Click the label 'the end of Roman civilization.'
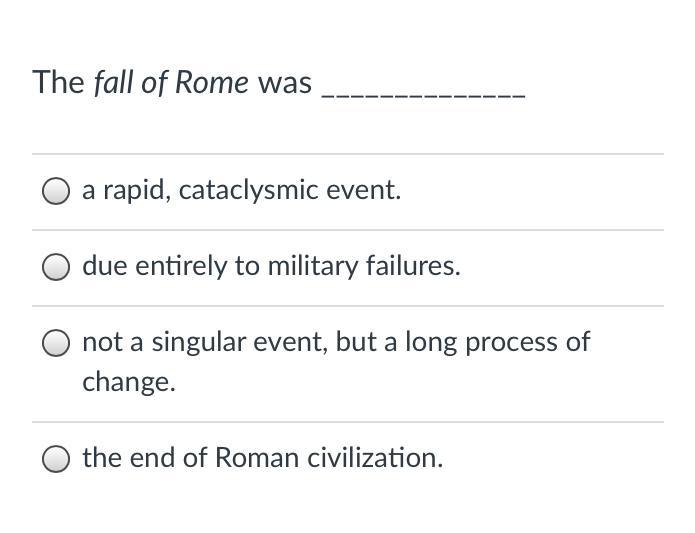695x533 pixels. (262, 457)
